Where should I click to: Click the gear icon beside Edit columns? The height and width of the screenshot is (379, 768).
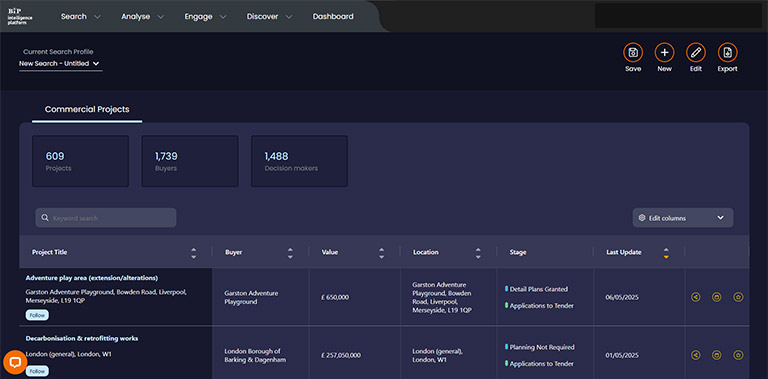[x=642, y=218]
